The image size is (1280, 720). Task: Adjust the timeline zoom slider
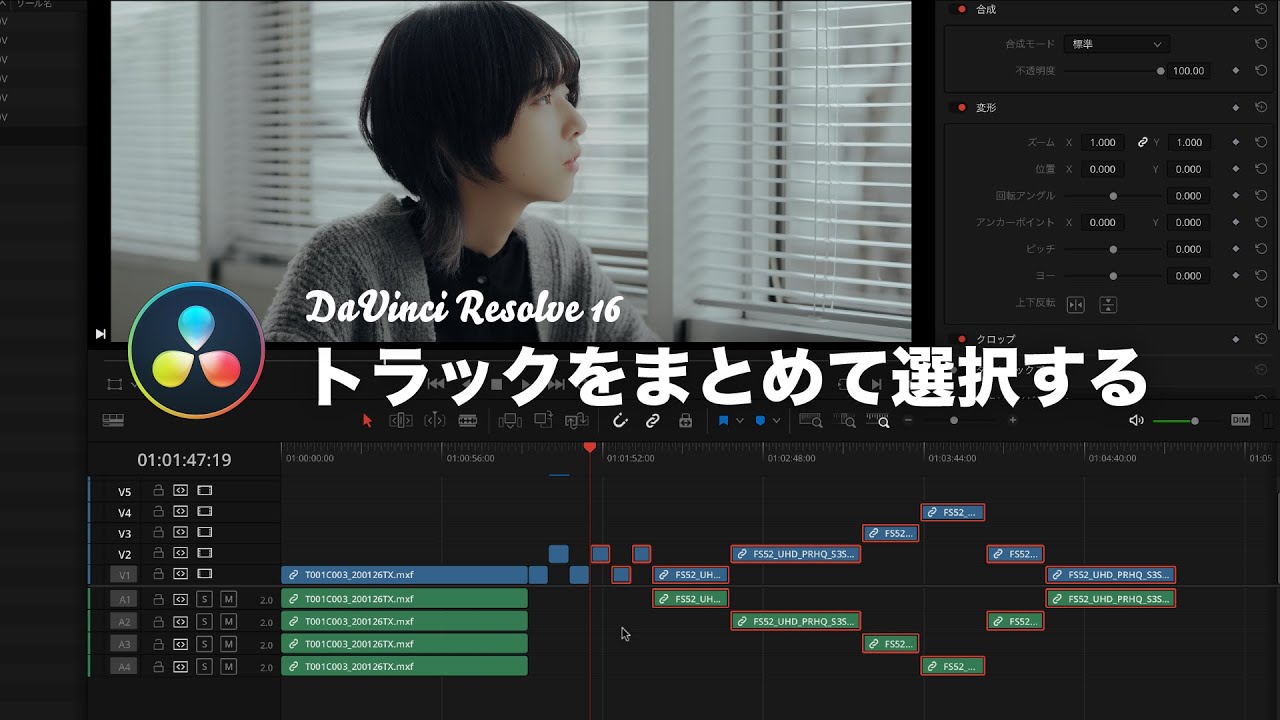954,421
